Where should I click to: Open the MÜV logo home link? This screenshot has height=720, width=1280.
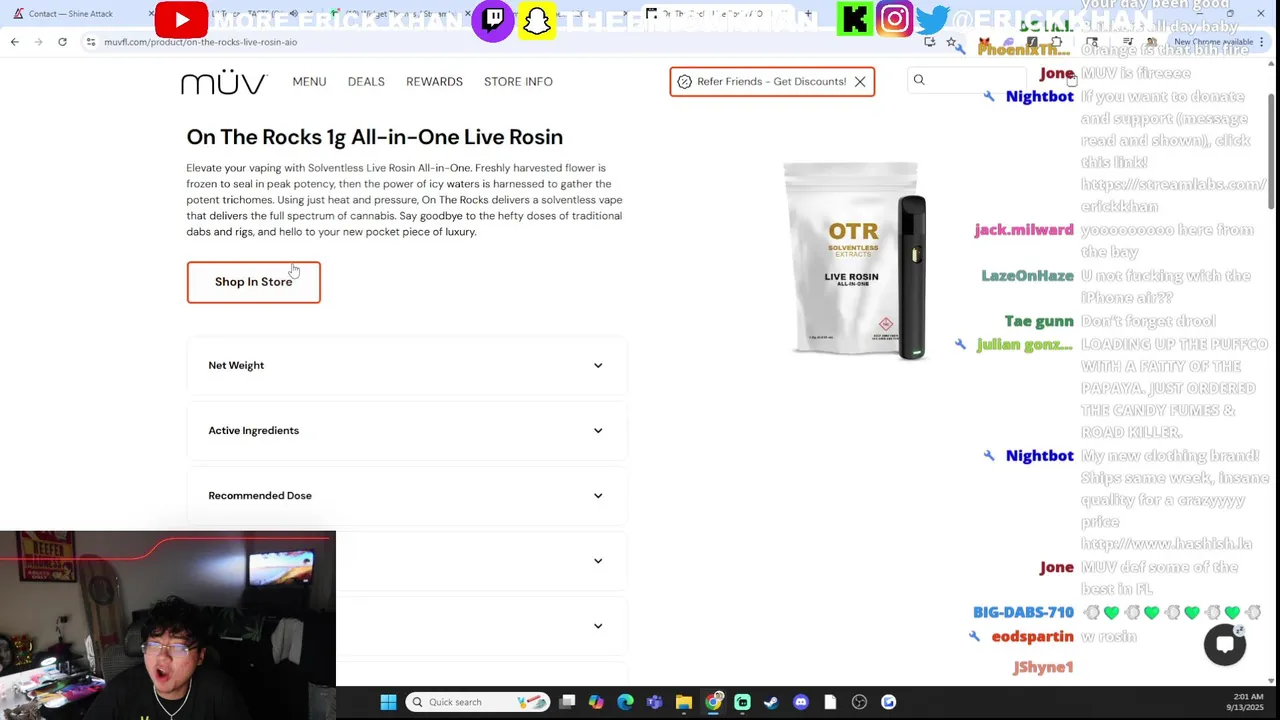click(x=223, y=82)
